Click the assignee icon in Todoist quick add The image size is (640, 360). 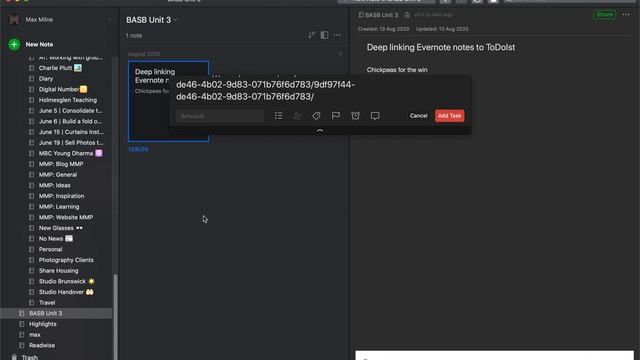coord(297,116)
